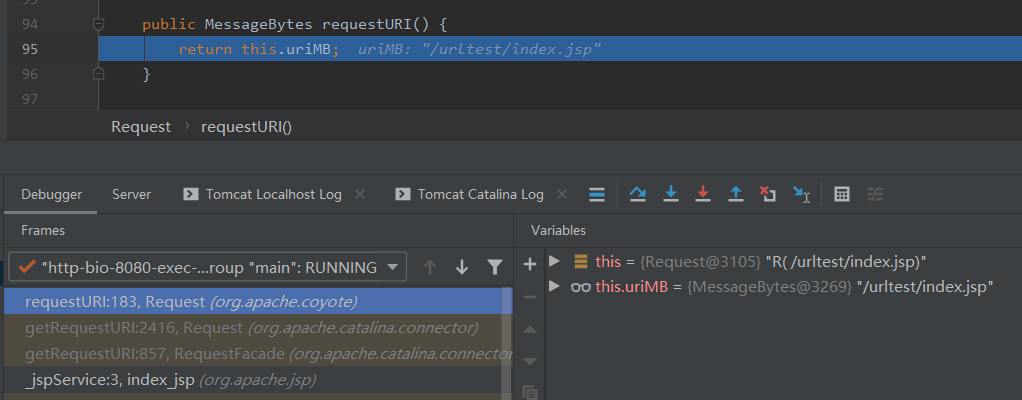Click the Step Over debugger icon
Screen dimensions: 1022x400
pyautogui.click(x=637, y=194)
